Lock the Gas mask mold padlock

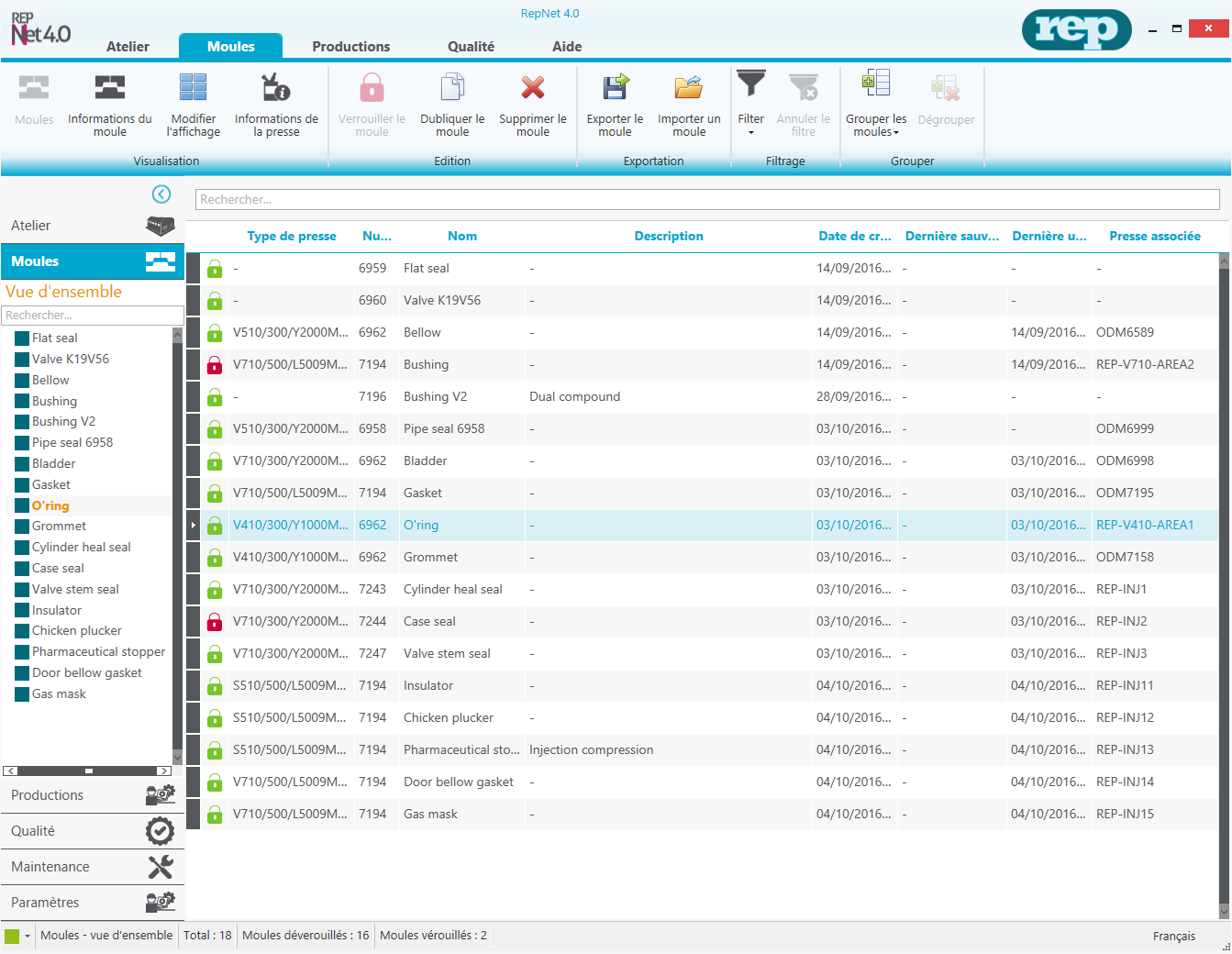click(x=215, y=814)
